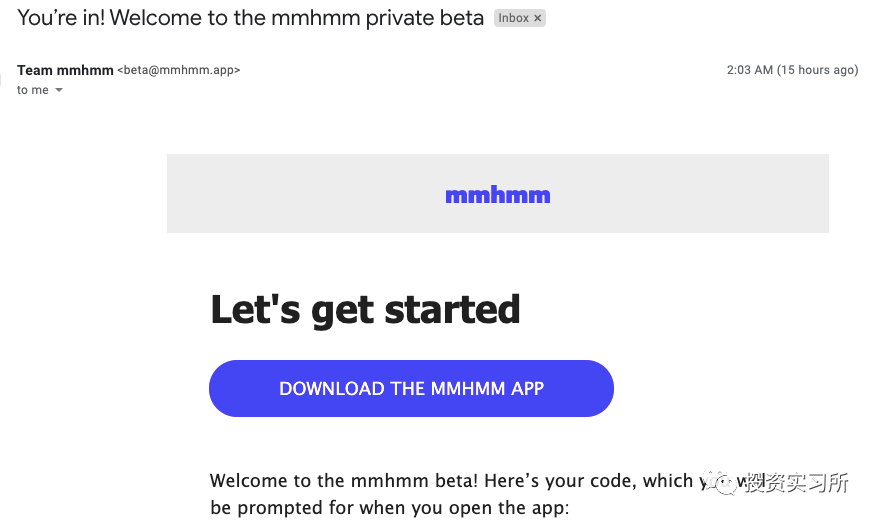Screen dimensions: 877x521
Task: Click the "Welcome to the mmhmm beta!" sentence
Action: click(344, 481)
